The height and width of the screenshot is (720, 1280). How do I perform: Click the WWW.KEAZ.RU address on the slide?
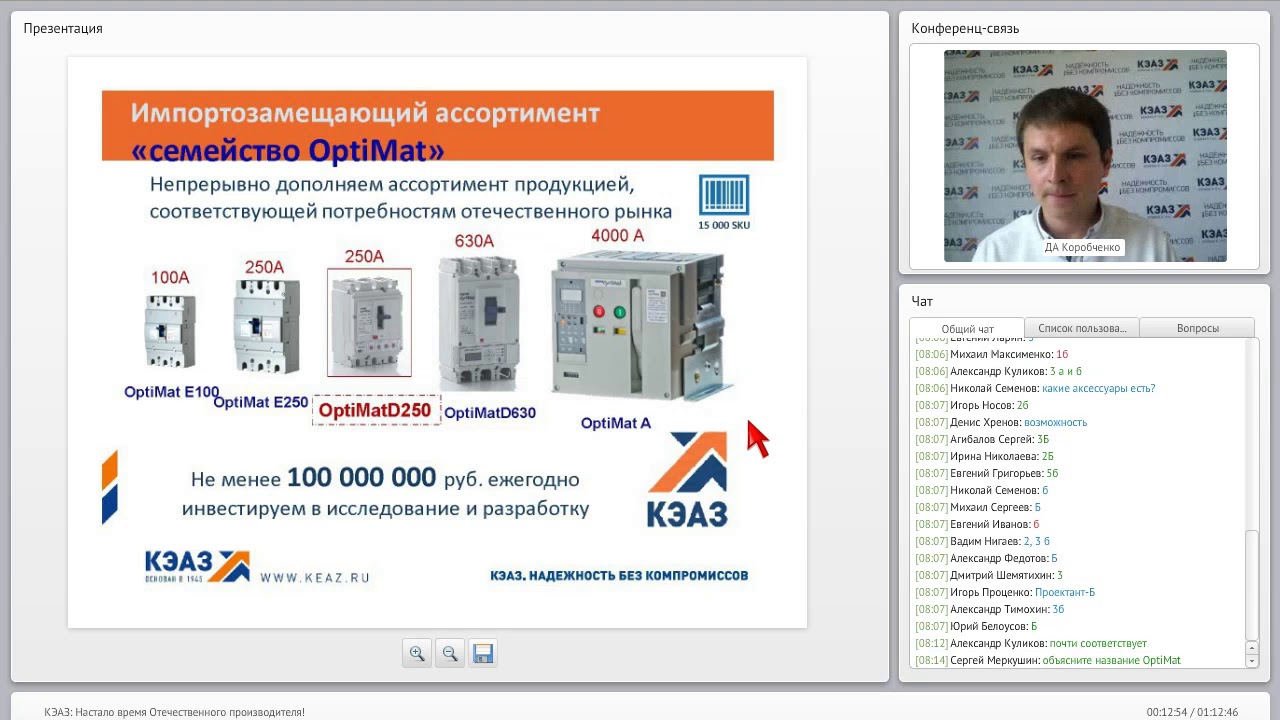315,577
